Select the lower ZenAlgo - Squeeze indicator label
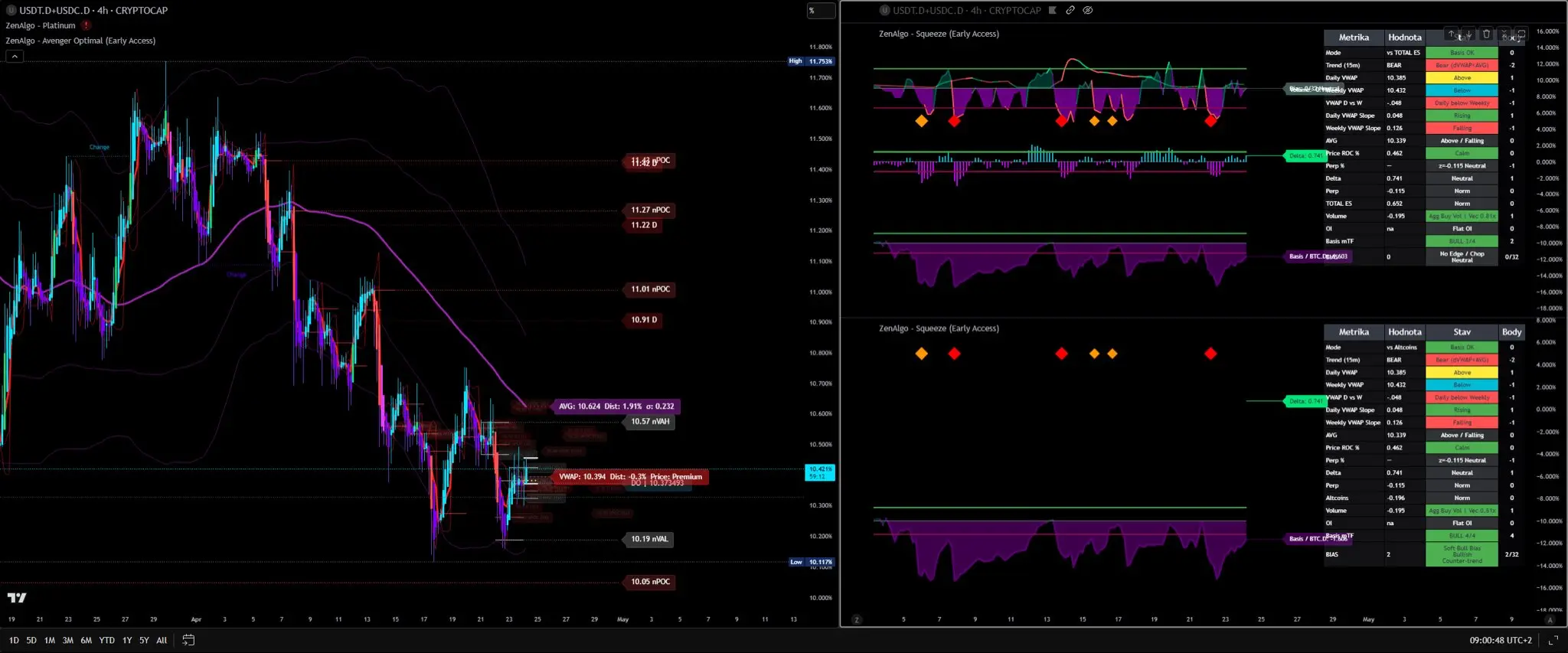This screenshot has height=653, width=1568. point(939,328)
